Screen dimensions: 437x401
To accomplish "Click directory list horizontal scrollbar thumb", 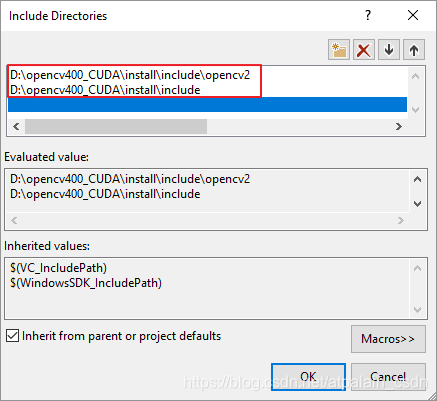I will pos(116,126).
